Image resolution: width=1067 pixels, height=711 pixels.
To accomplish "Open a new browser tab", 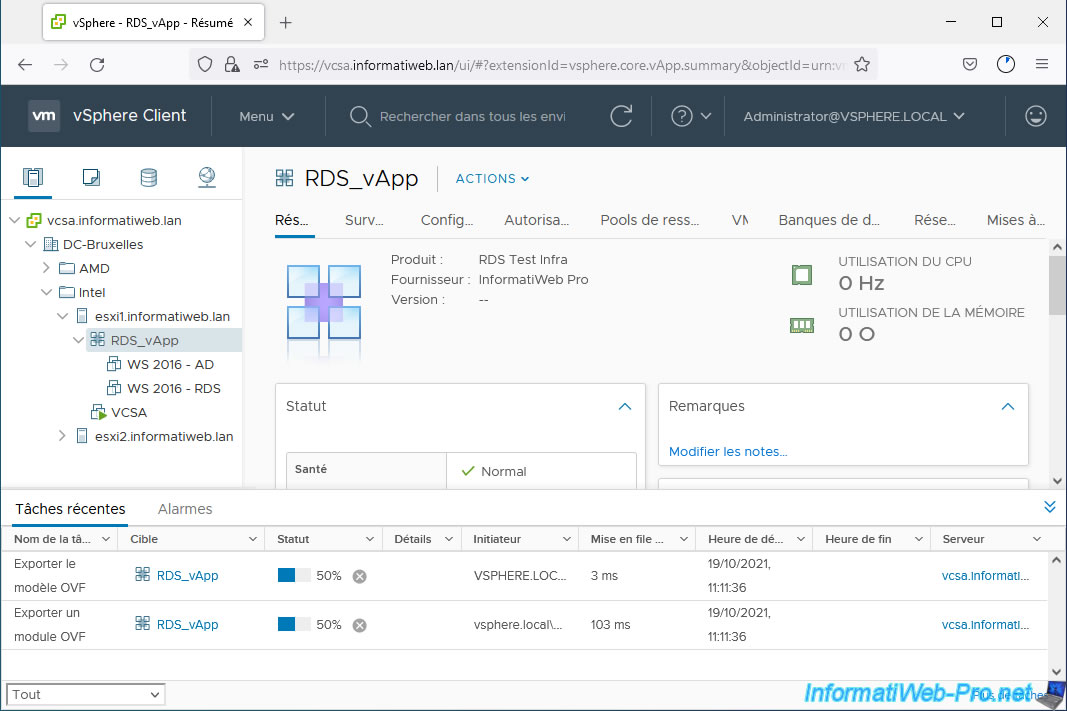I will point(286,22).
